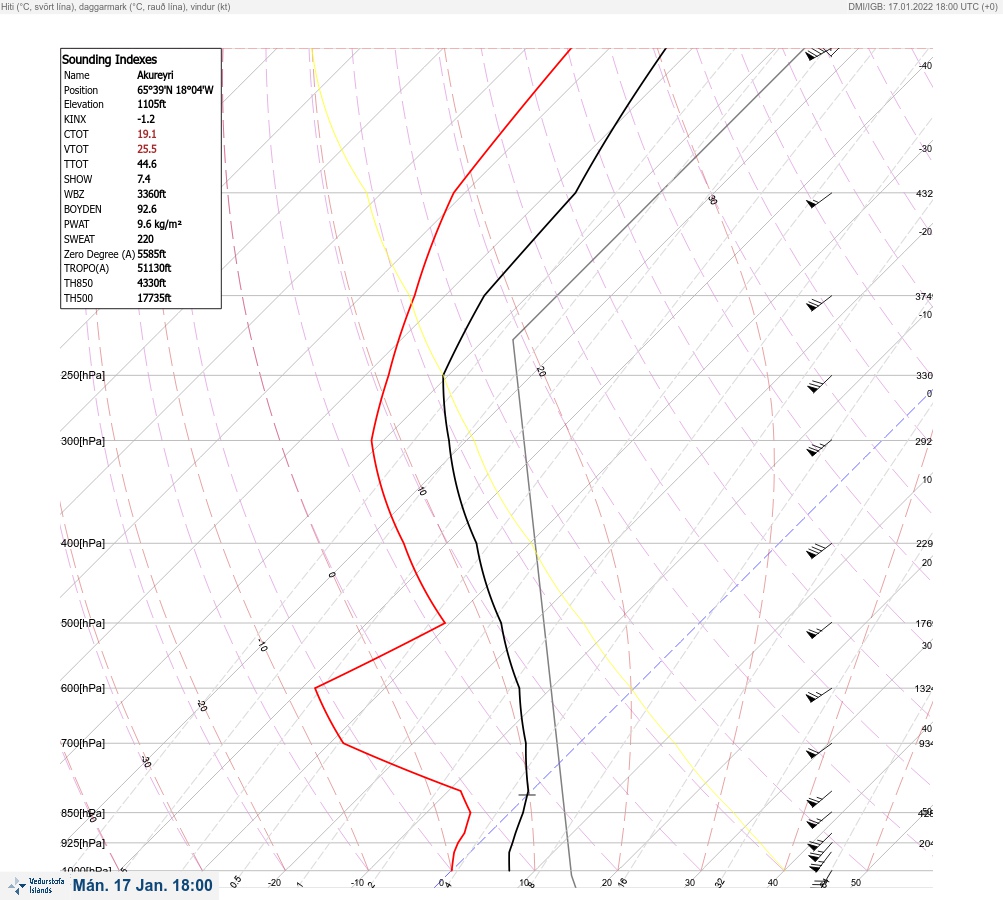
Task: Click the wind barb at 300 hPa level
Action: (819, 448)
